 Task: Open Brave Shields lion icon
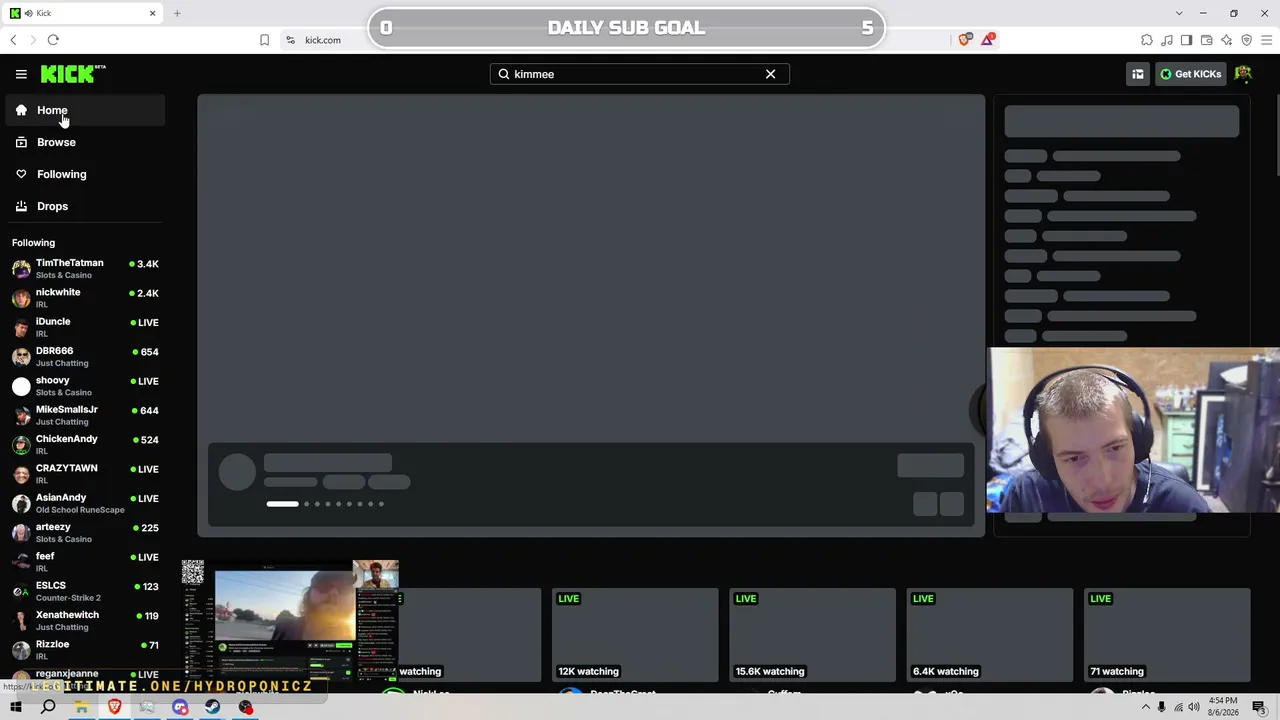pyautogui.click(x=965, y=39)
